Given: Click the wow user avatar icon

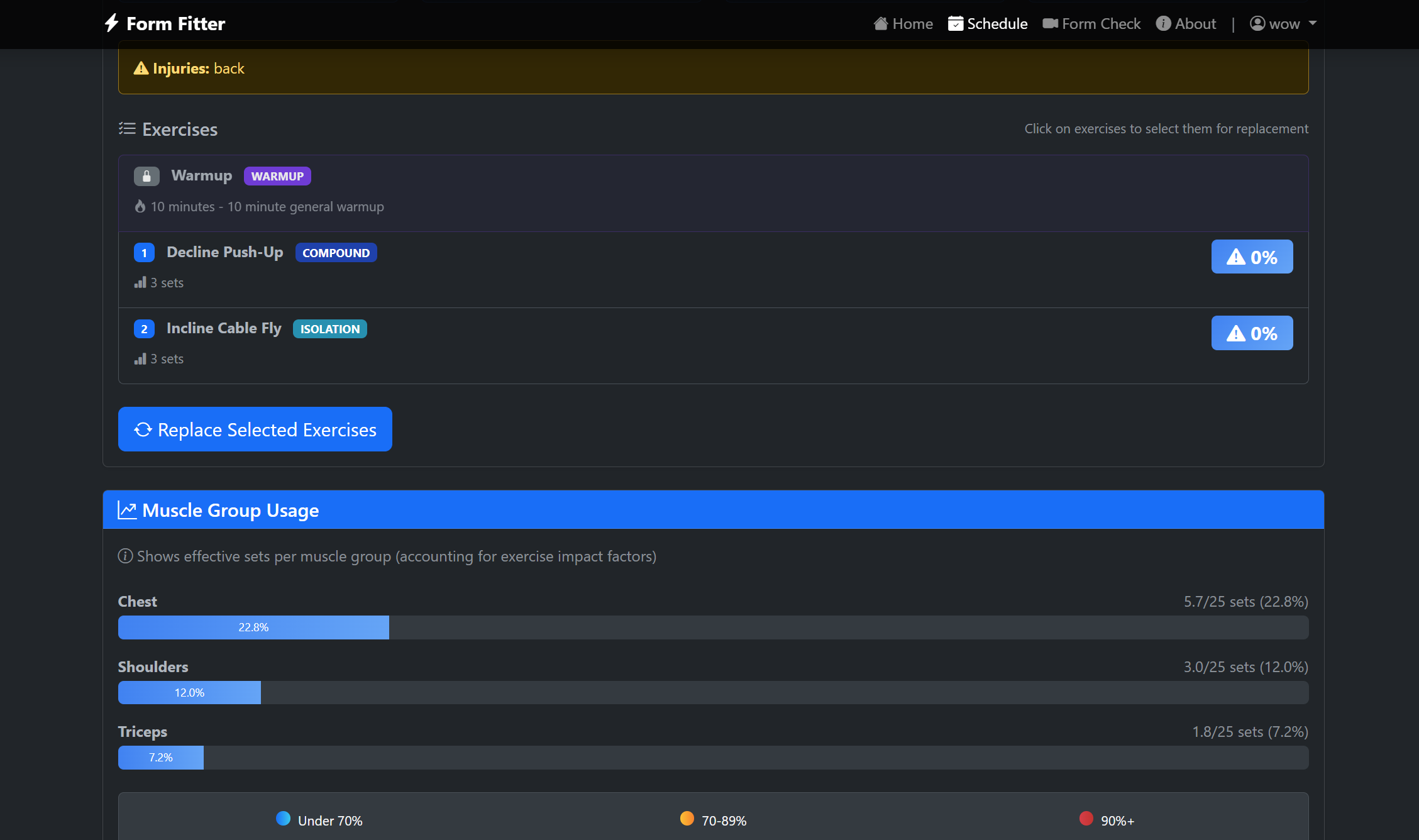Looking at the screenshot, I should (x=1257, y=23).
